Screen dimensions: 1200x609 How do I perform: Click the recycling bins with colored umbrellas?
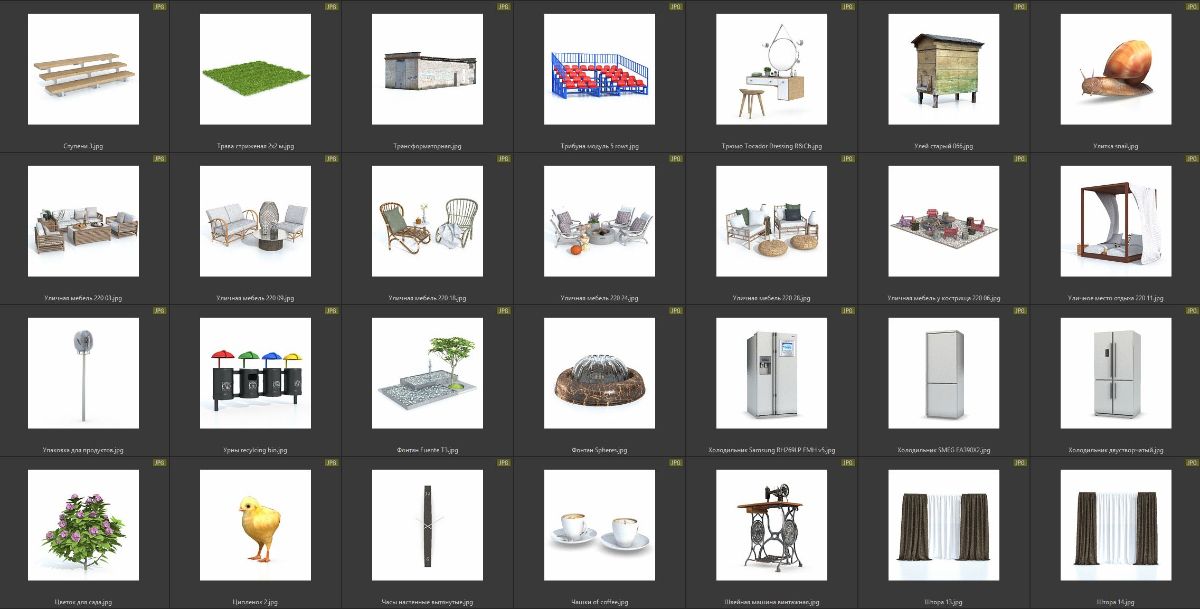[x=255, y=374]
